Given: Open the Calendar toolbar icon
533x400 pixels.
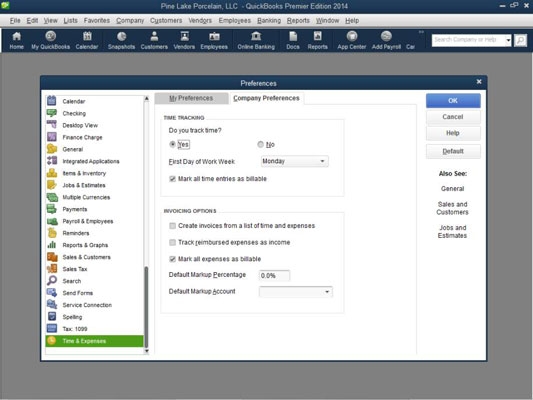Looking at the screenshot, I should pos(87,40).
